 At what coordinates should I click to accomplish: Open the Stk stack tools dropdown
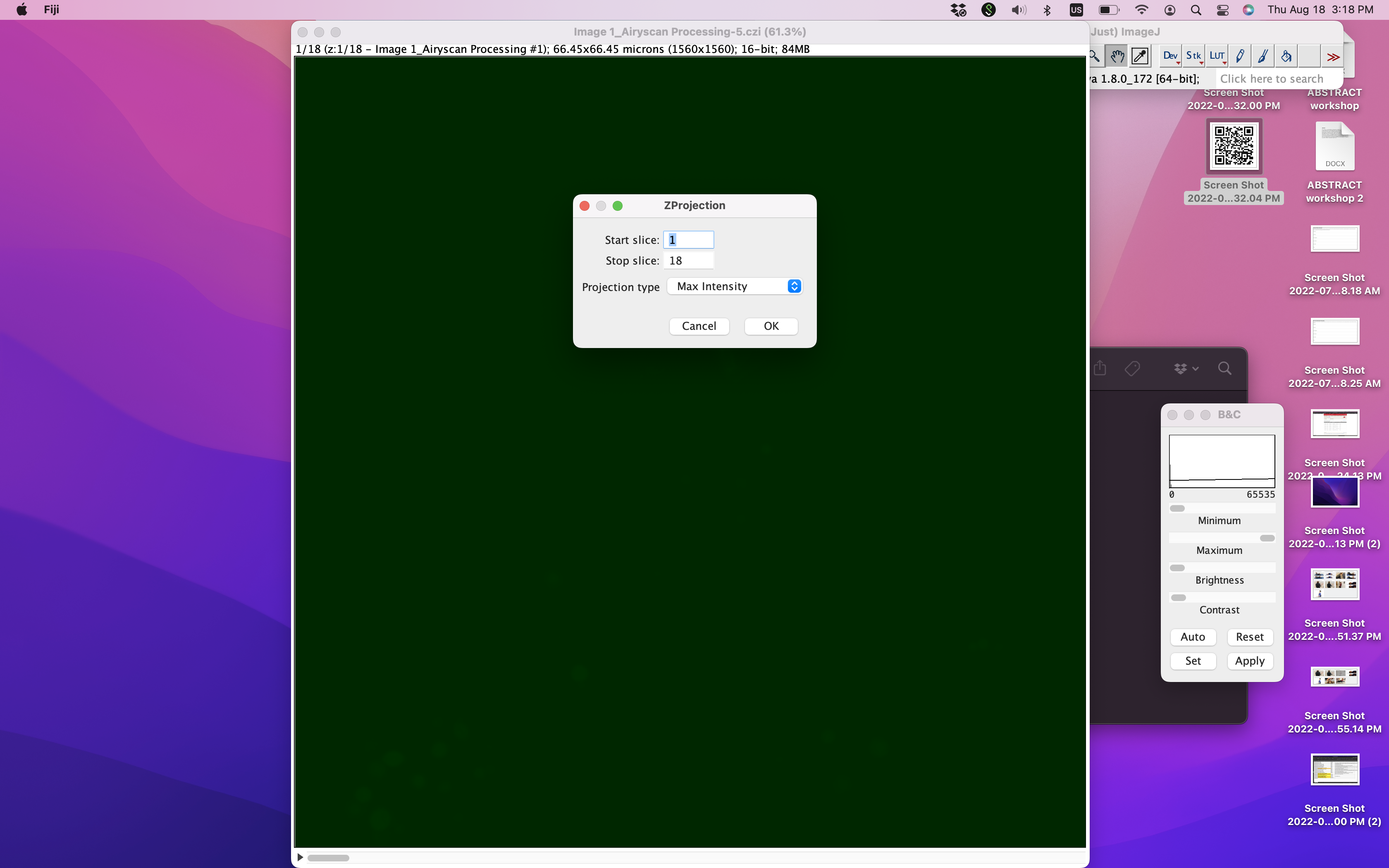click(x=1194, y=56)
